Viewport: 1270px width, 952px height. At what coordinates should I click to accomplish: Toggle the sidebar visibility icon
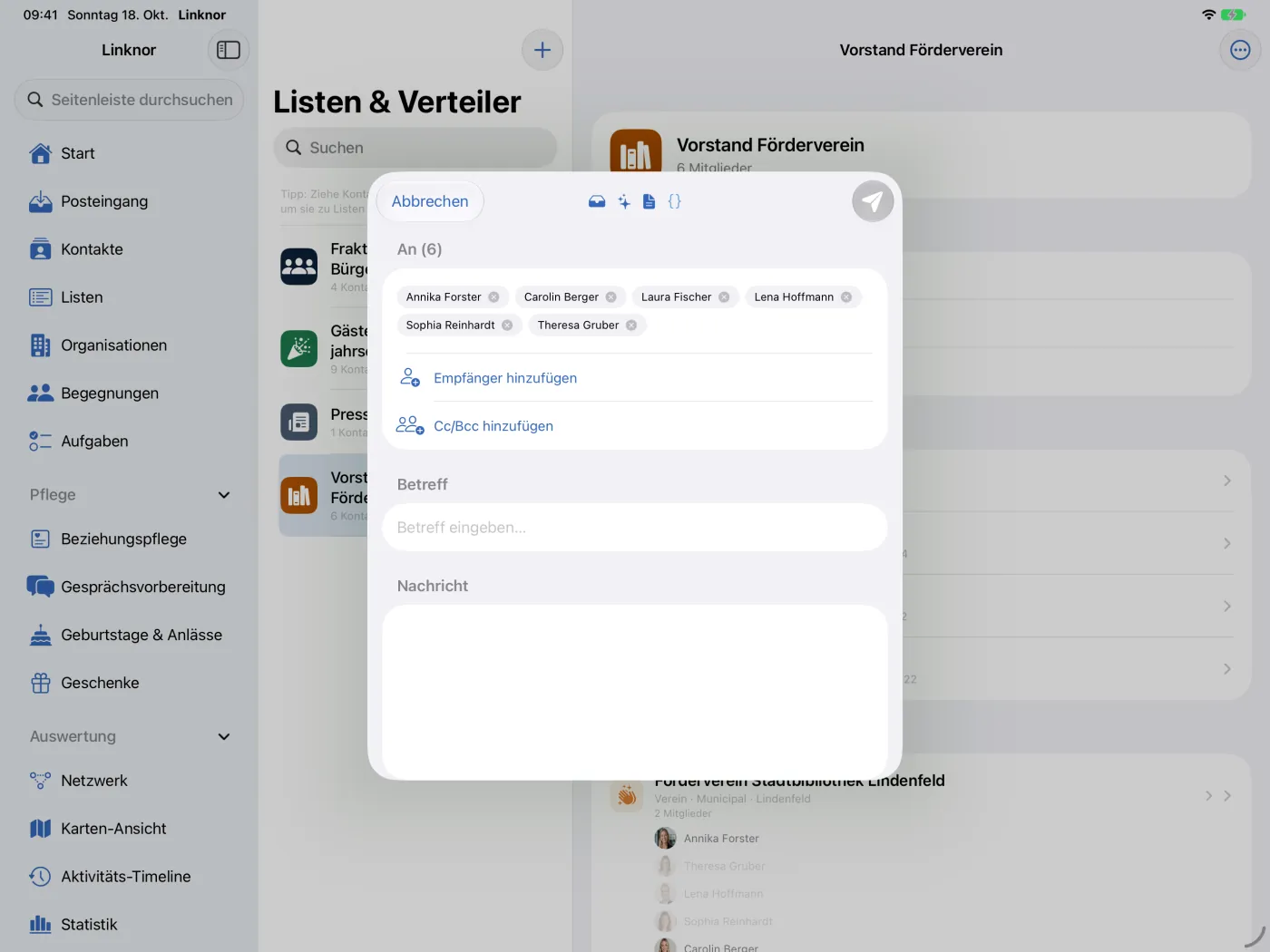[x=229, y=50]
